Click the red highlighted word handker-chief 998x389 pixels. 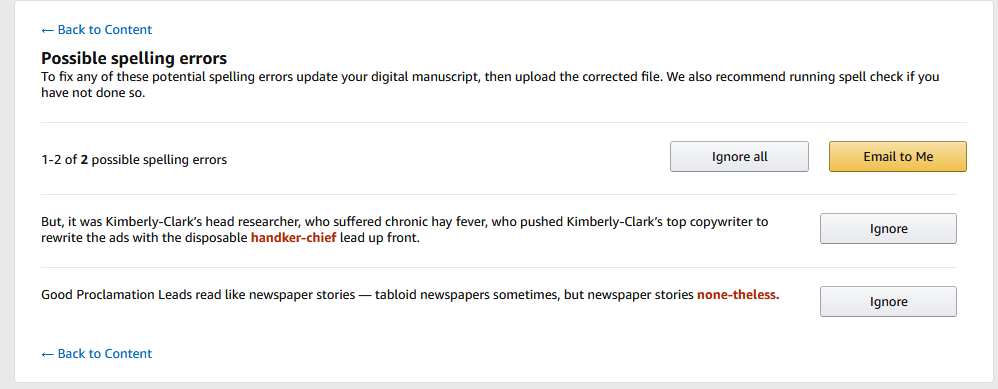[293, 239]
